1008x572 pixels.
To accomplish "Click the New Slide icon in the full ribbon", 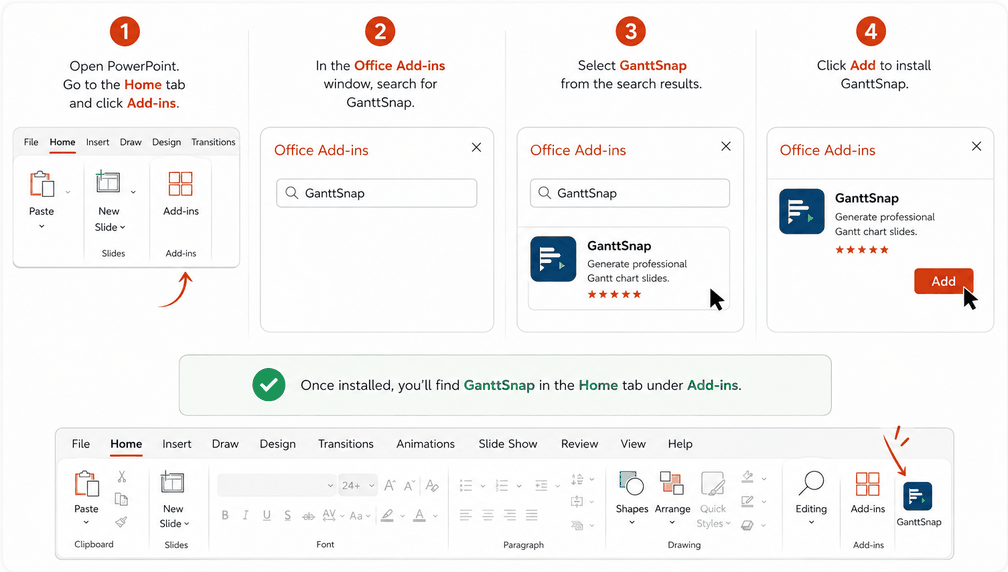I will coord(172,483).
